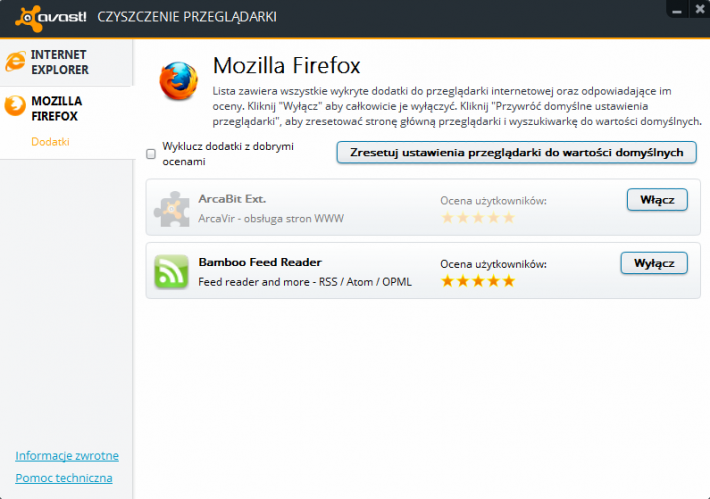Open the Internet Explorer tab

pos(66,62)
